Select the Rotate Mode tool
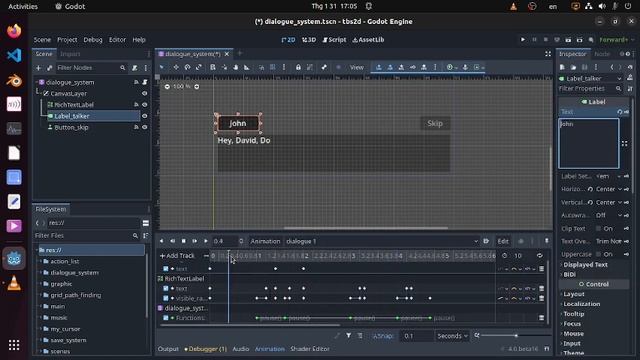Viewport: 640px width, 360px height. point(187,67)
